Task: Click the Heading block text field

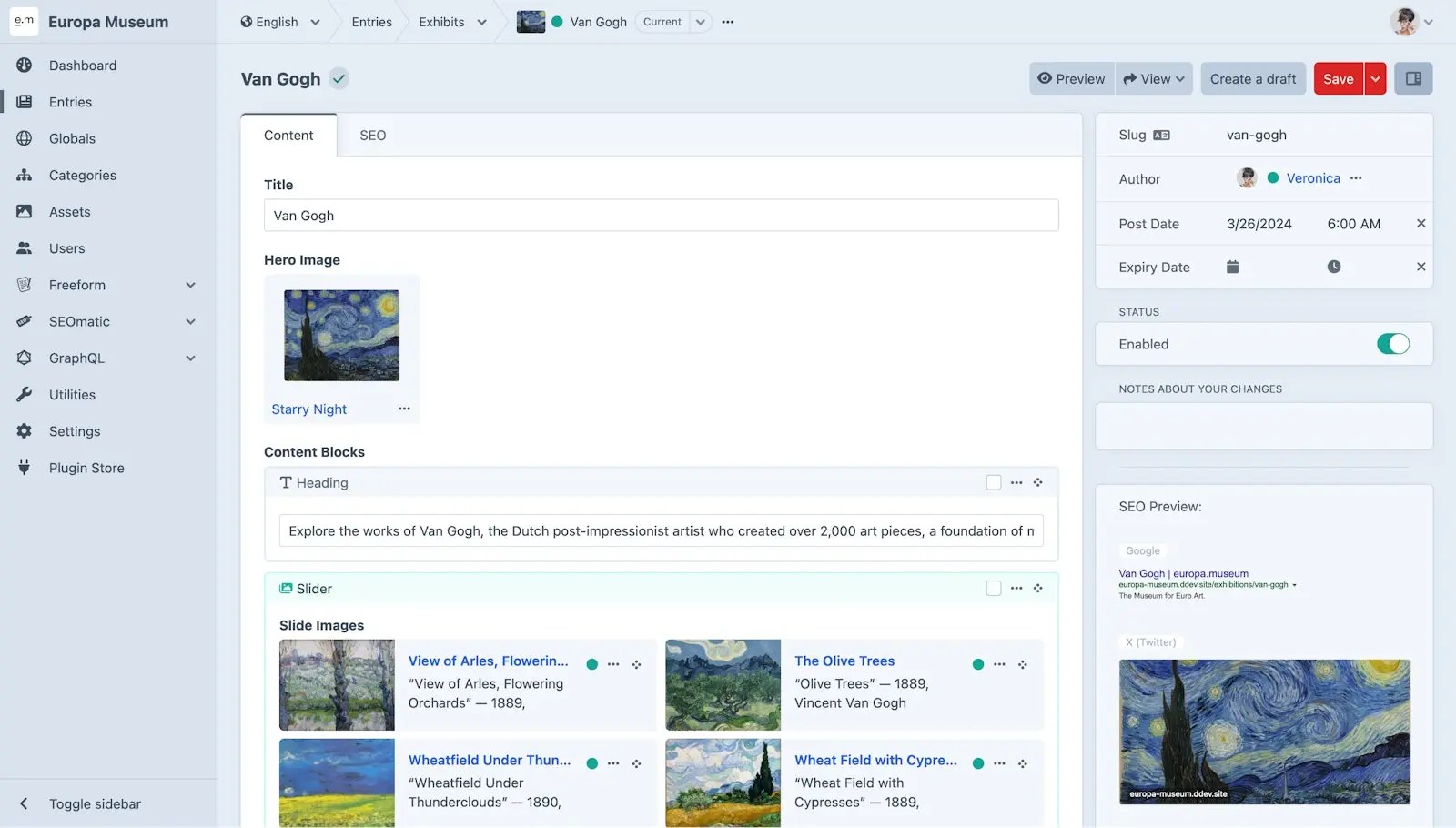Action: click(662, 531)
